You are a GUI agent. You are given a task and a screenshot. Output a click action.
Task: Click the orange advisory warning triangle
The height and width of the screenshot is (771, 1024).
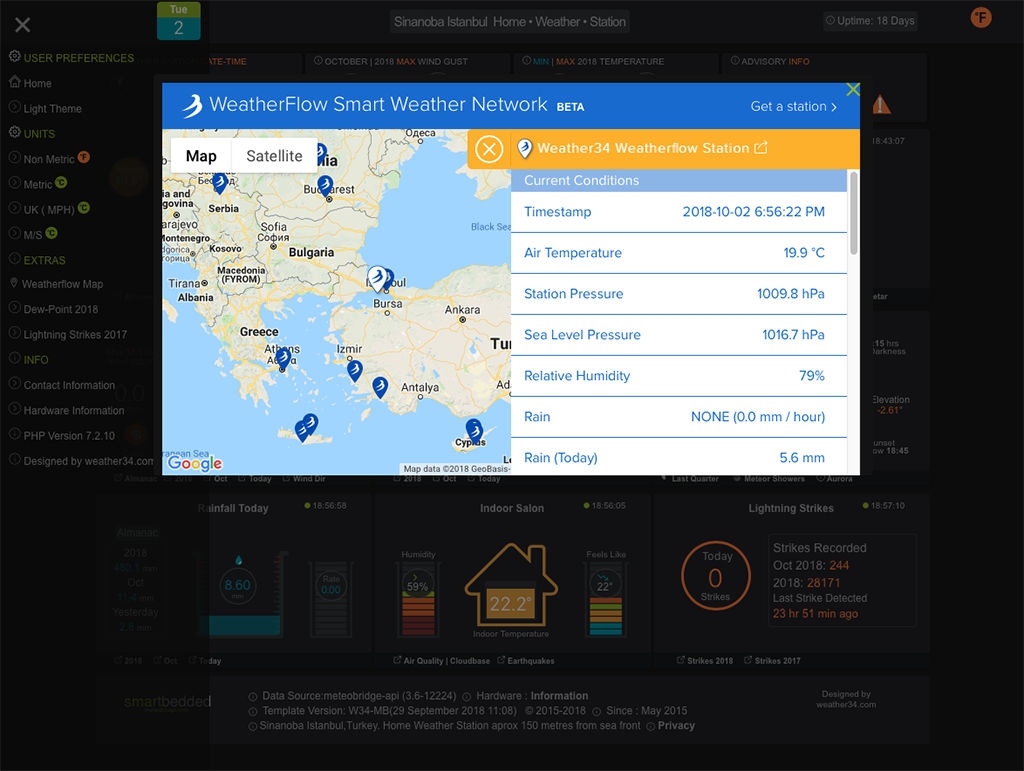881,104
